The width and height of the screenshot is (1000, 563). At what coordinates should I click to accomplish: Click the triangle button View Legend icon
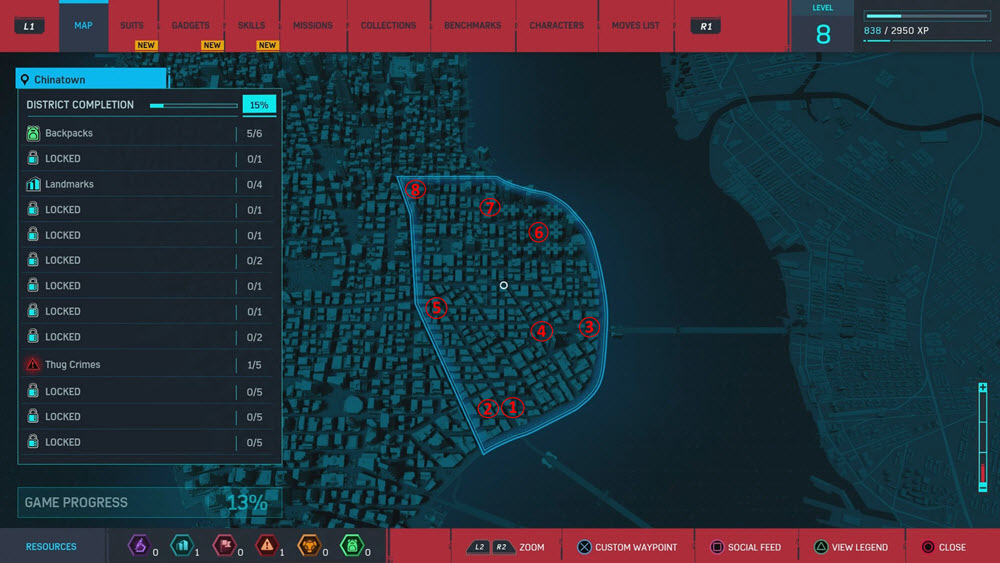821,547
